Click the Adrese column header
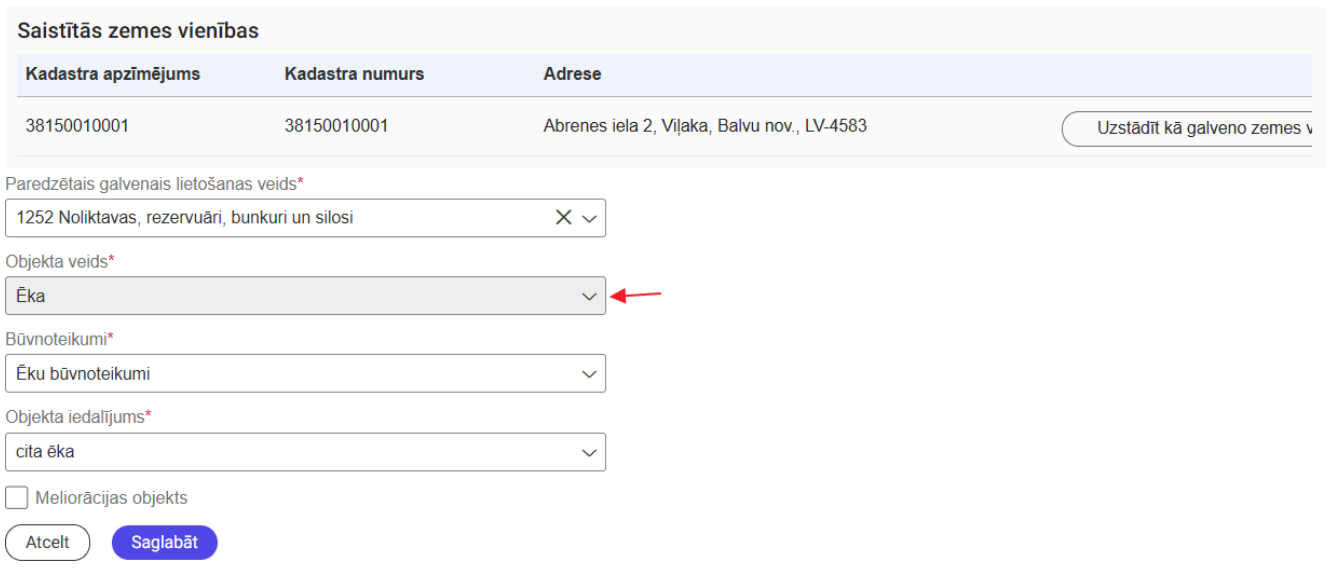This screenshot has height=572, width=1341. 571,75
